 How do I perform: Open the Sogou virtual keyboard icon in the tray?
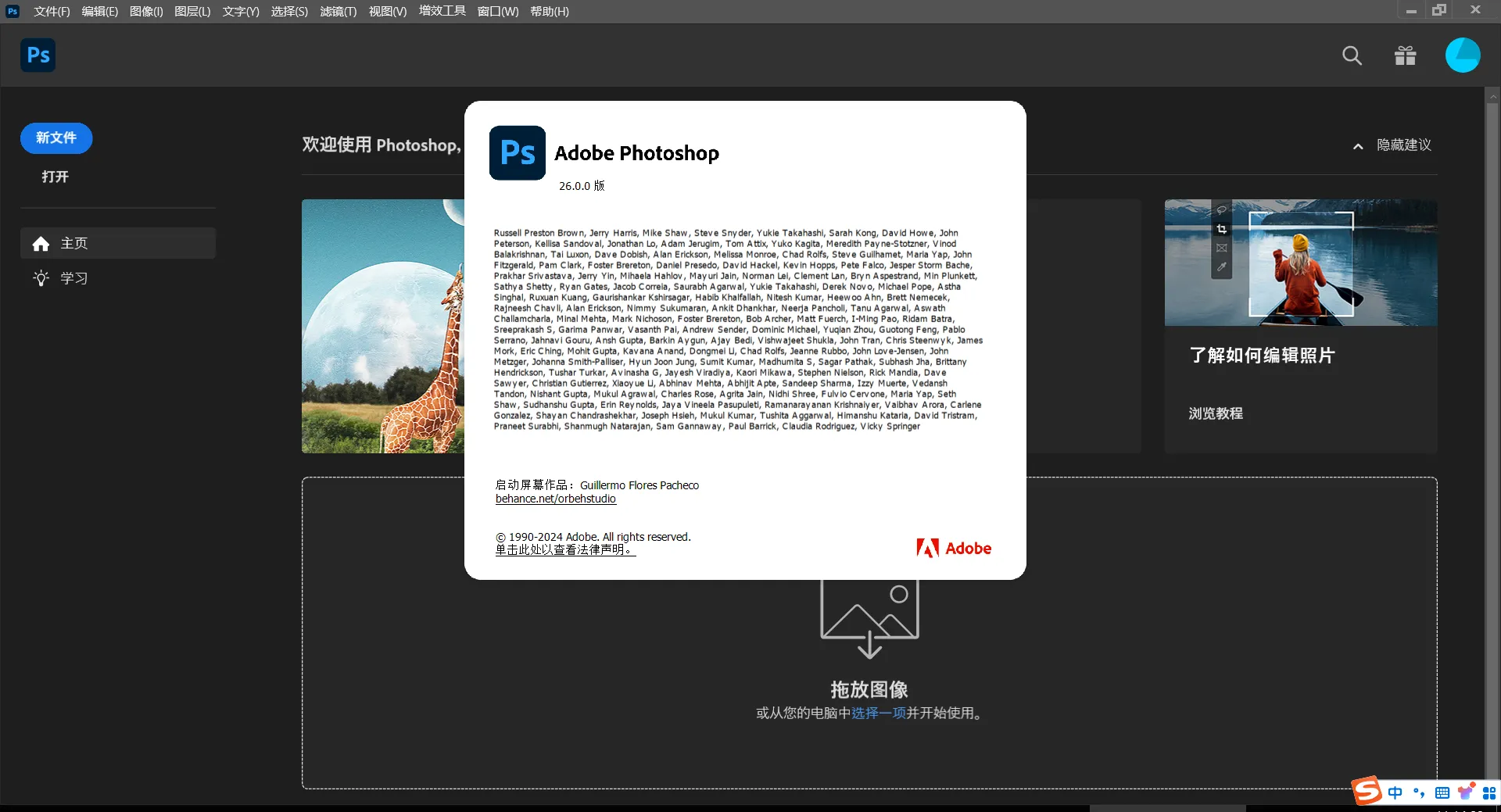coord(1442,792)
